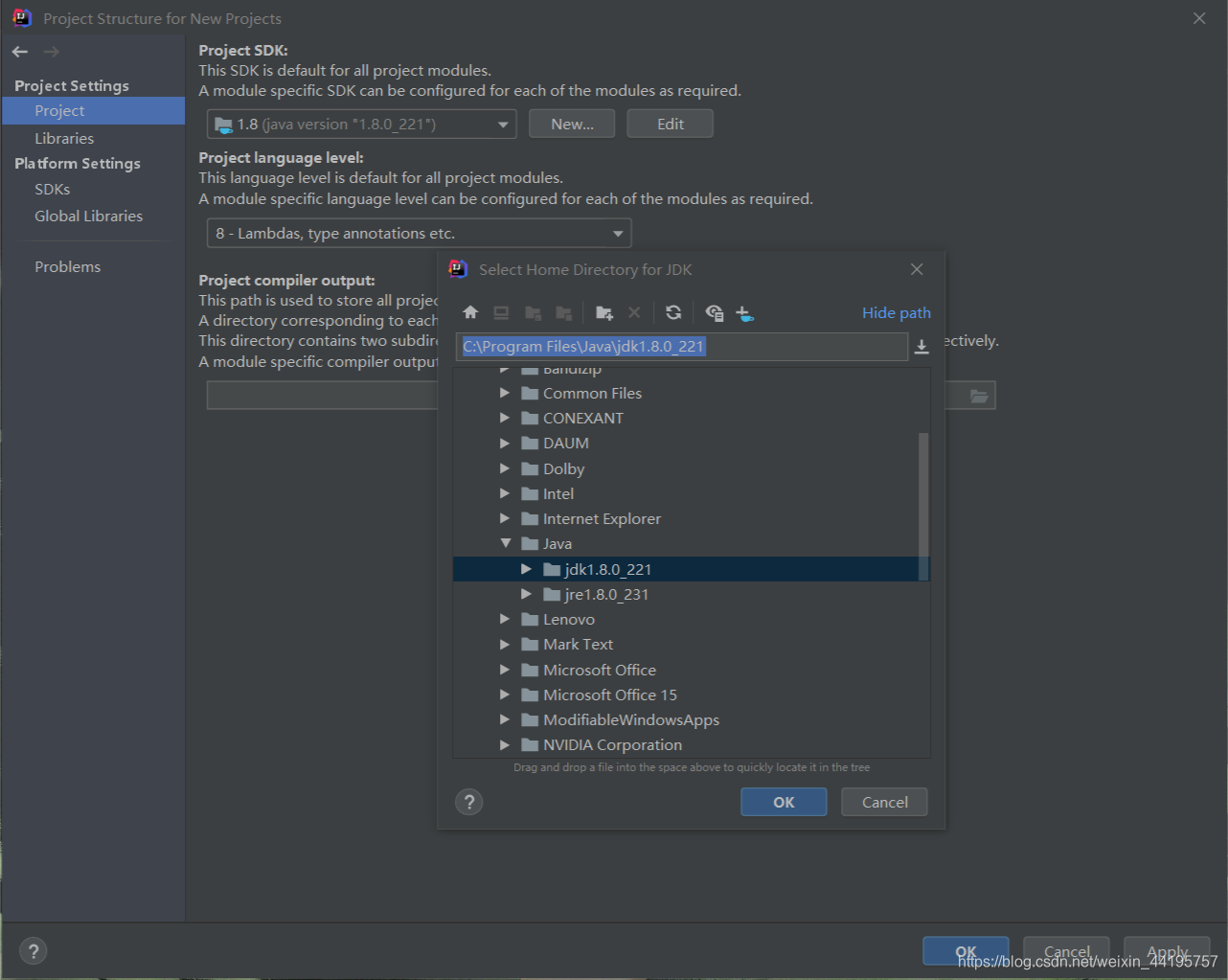The width and height of the screenshot is (1228, 980).
Task: Collapse the Java folder
Action: [505, 543]
